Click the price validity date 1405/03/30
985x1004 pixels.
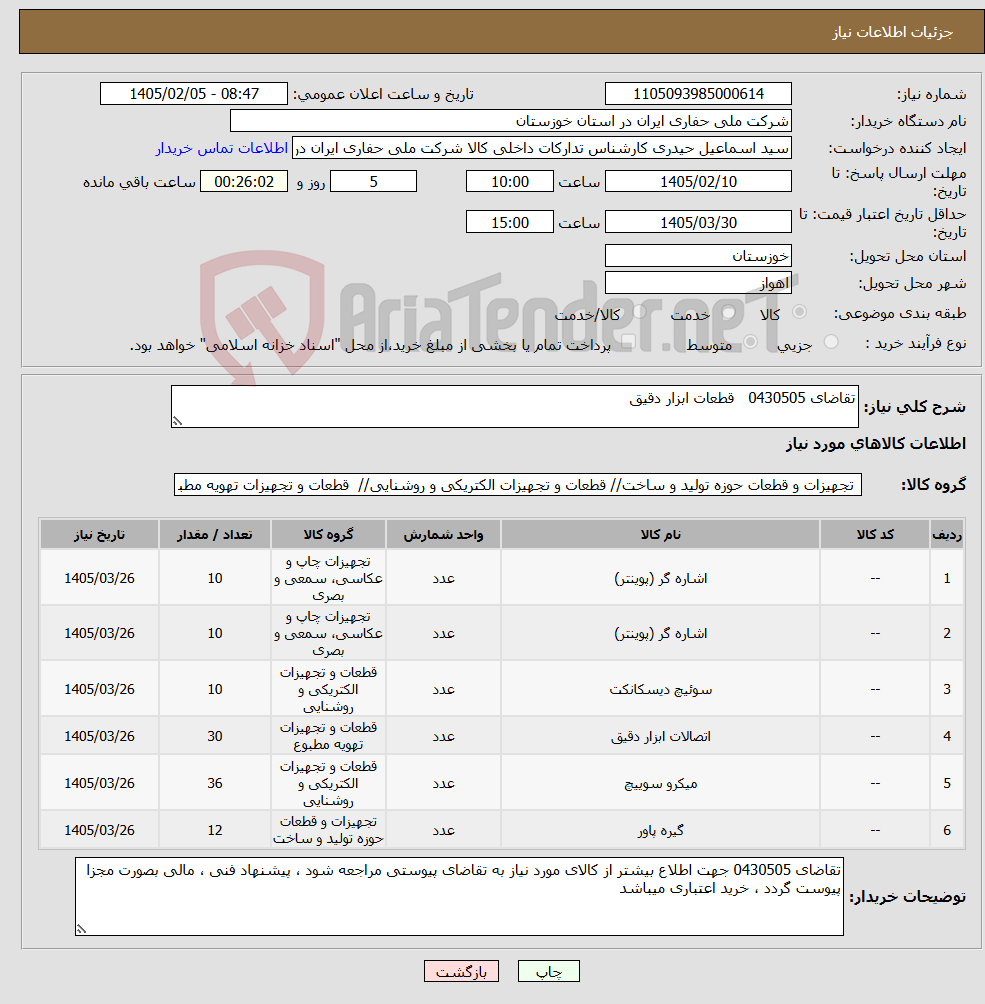(698, 222)
